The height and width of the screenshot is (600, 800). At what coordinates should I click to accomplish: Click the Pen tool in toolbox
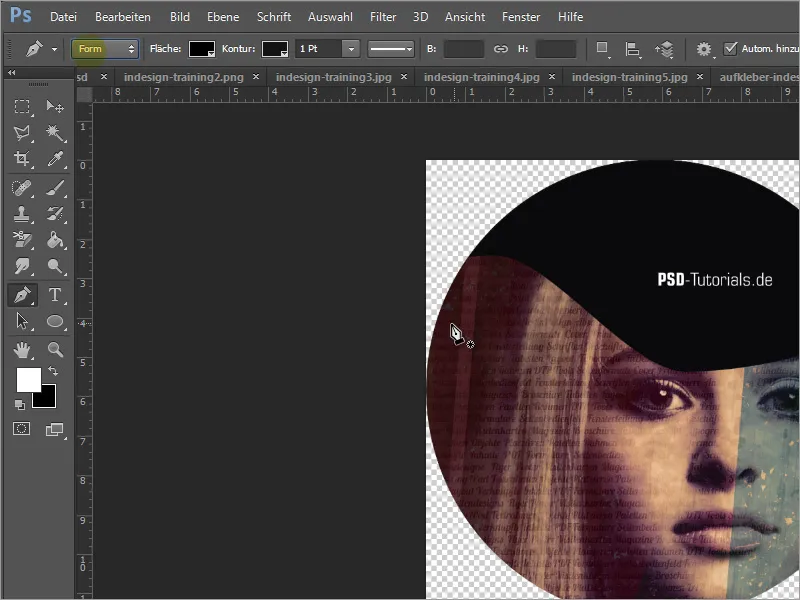22,295
